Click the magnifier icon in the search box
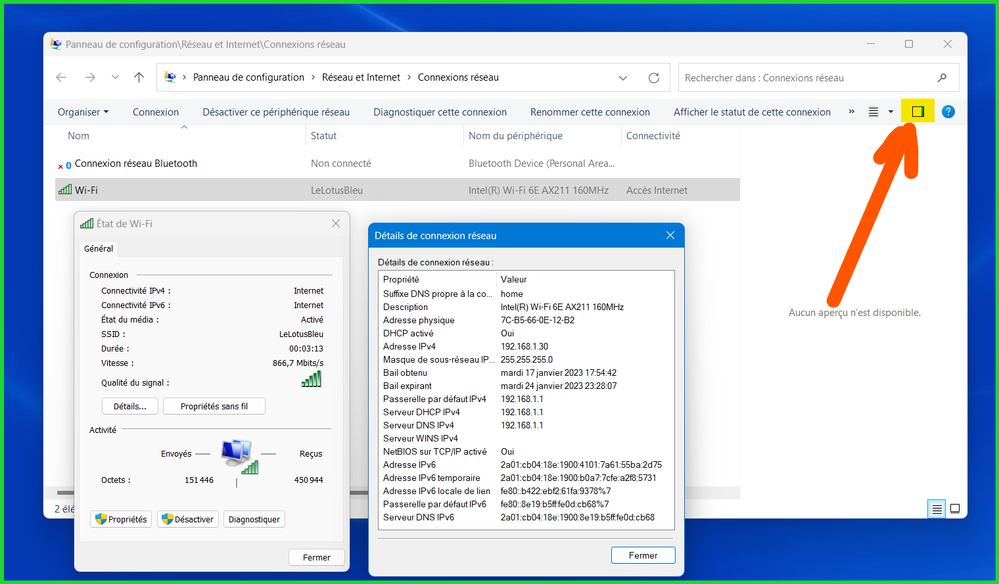 [x=941, y=78]
